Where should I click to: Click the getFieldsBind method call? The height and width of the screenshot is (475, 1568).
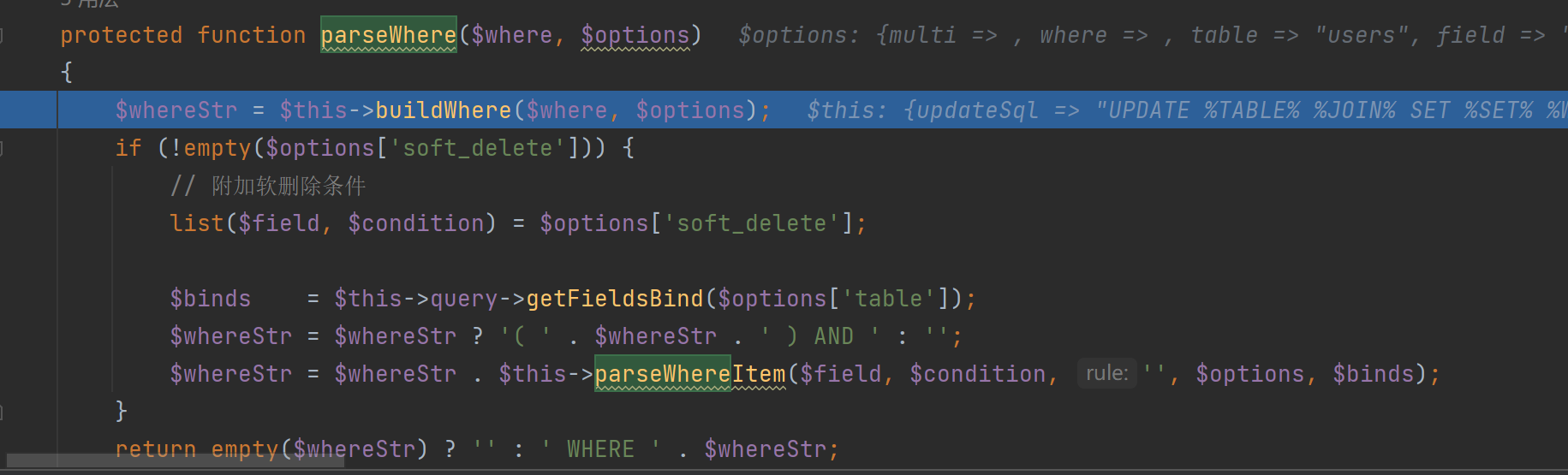click(614, 299)
